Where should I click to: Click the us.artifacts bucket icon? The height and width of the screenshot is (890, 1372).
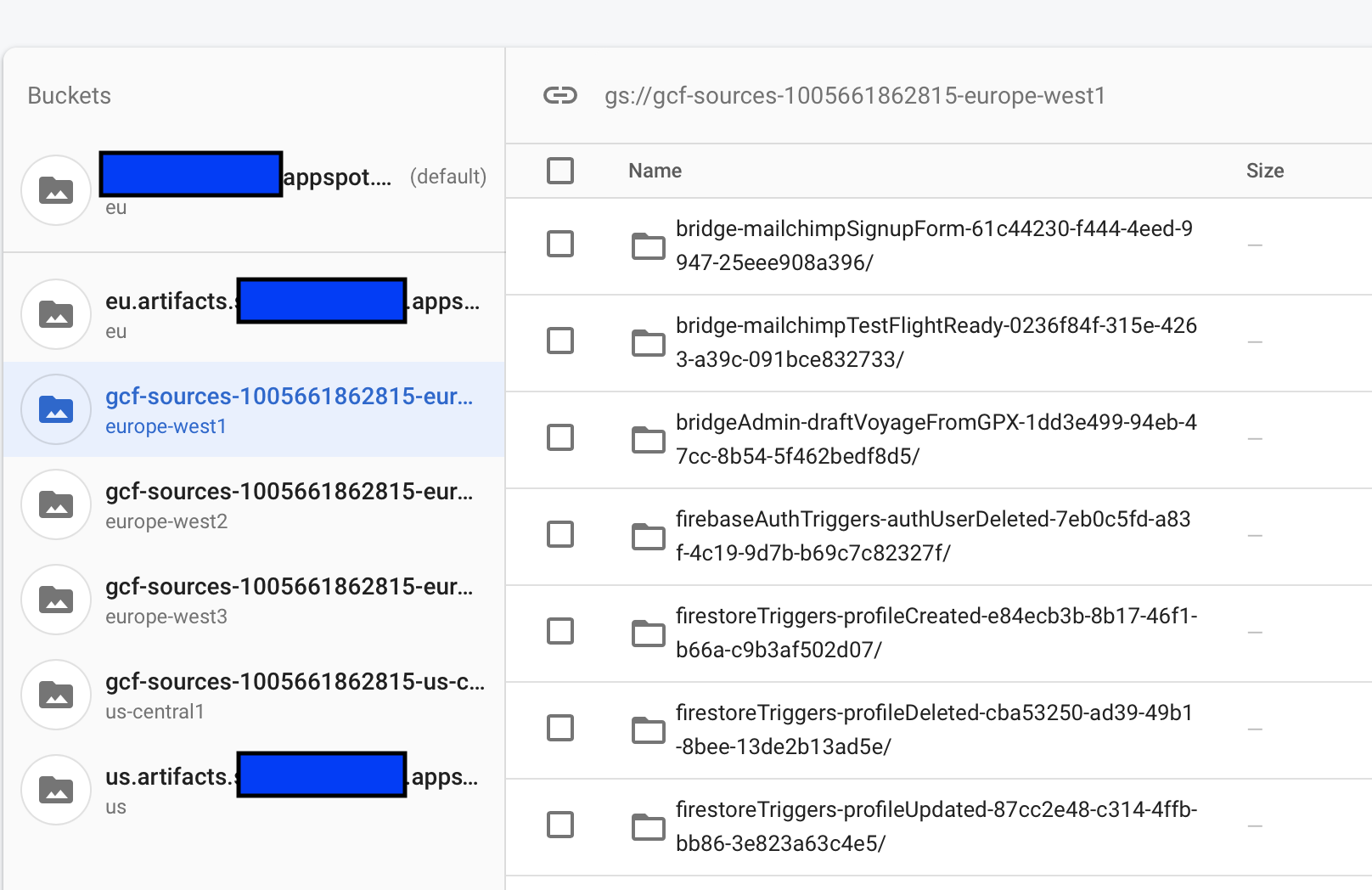click(x=56, y=790)
